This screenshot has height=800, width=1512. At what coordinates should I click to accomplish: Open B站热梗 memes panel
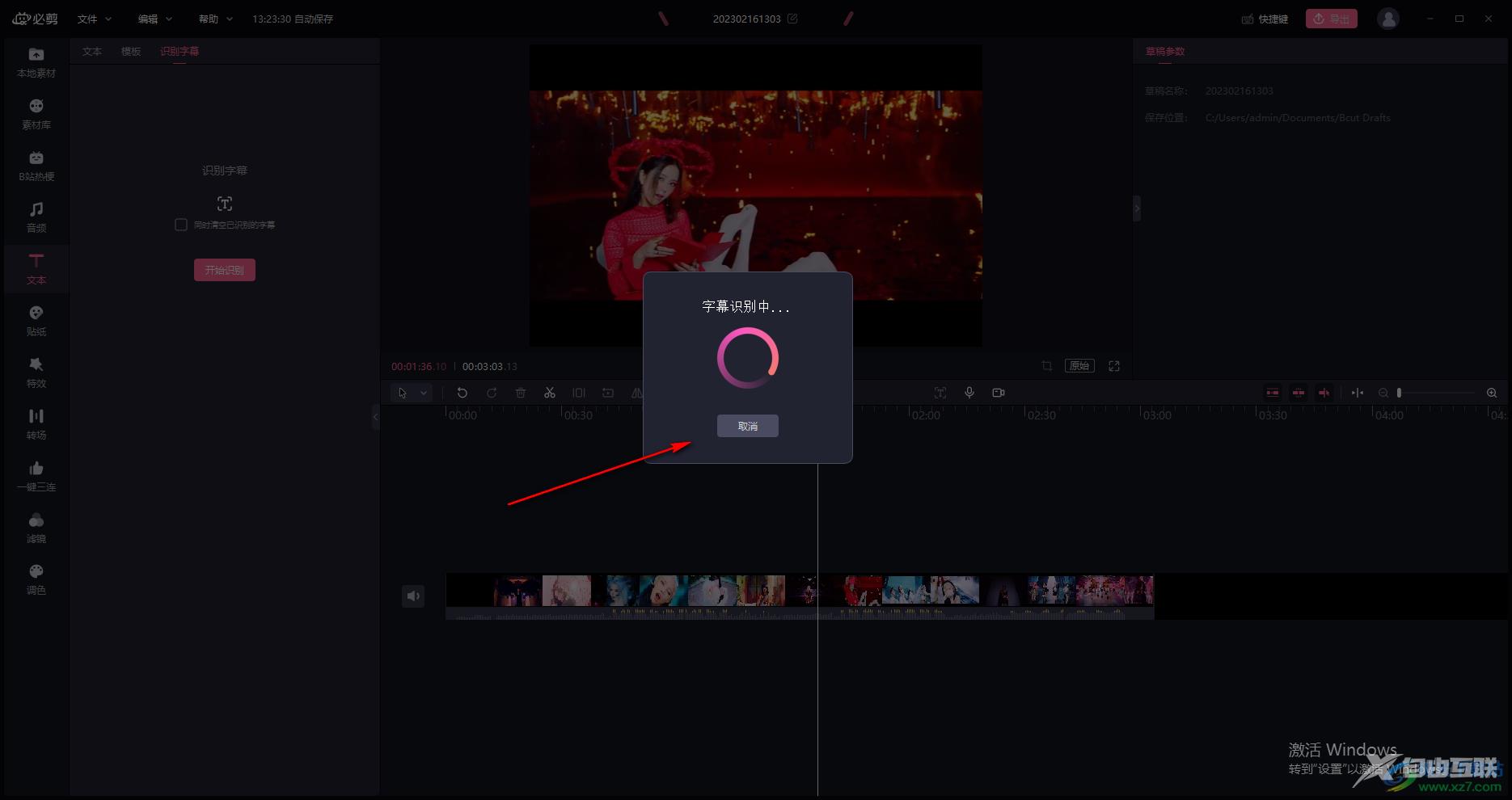click(x=36, y=166)
